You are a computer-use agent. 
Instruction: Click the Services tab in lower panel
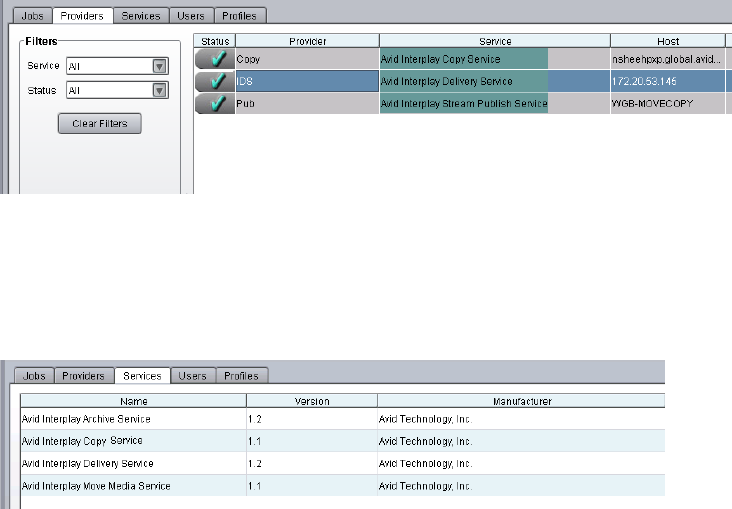coord(142,376)
